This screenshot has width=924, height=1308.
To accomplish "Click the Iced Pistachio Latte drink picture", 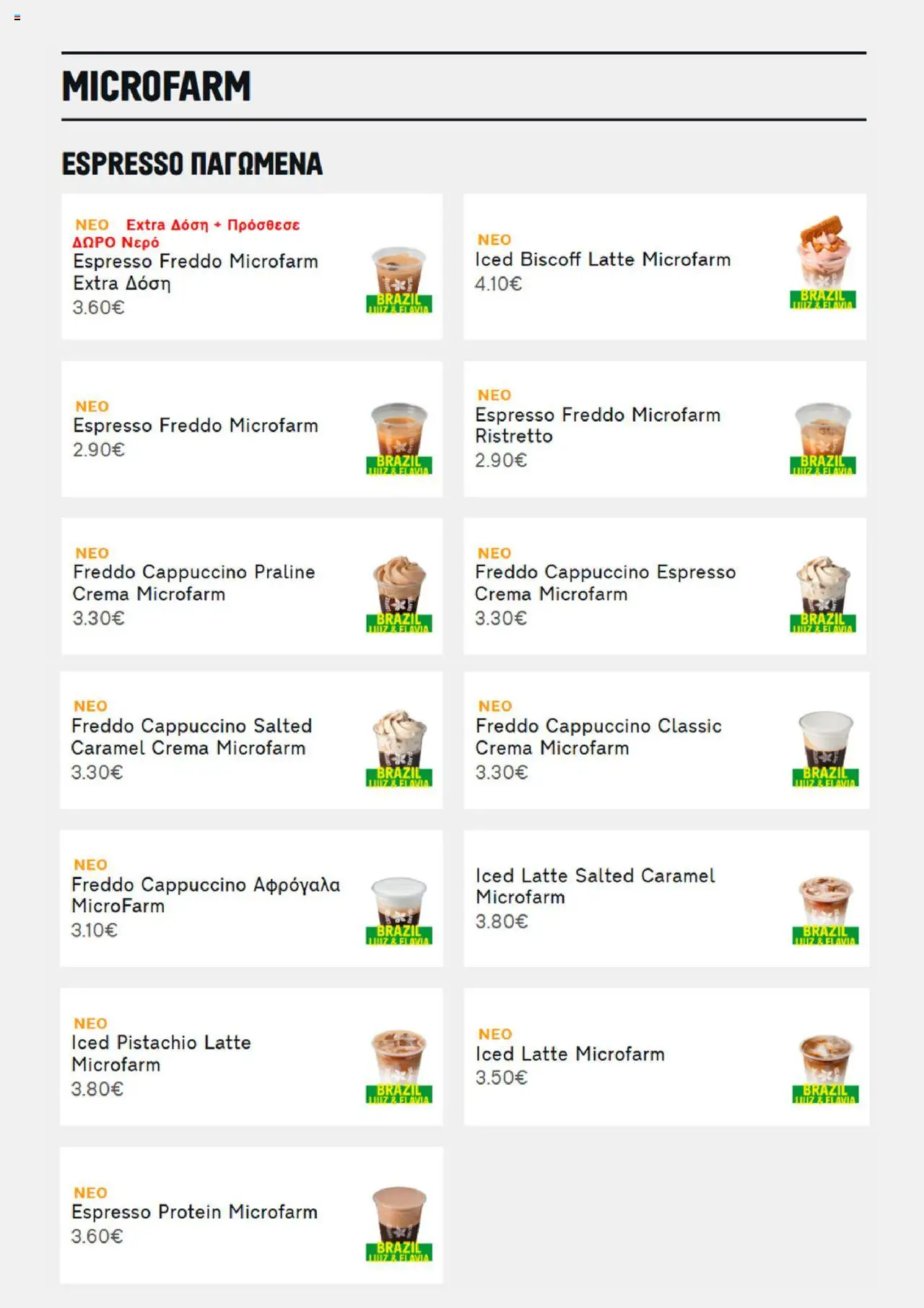I will (399, 1066).
